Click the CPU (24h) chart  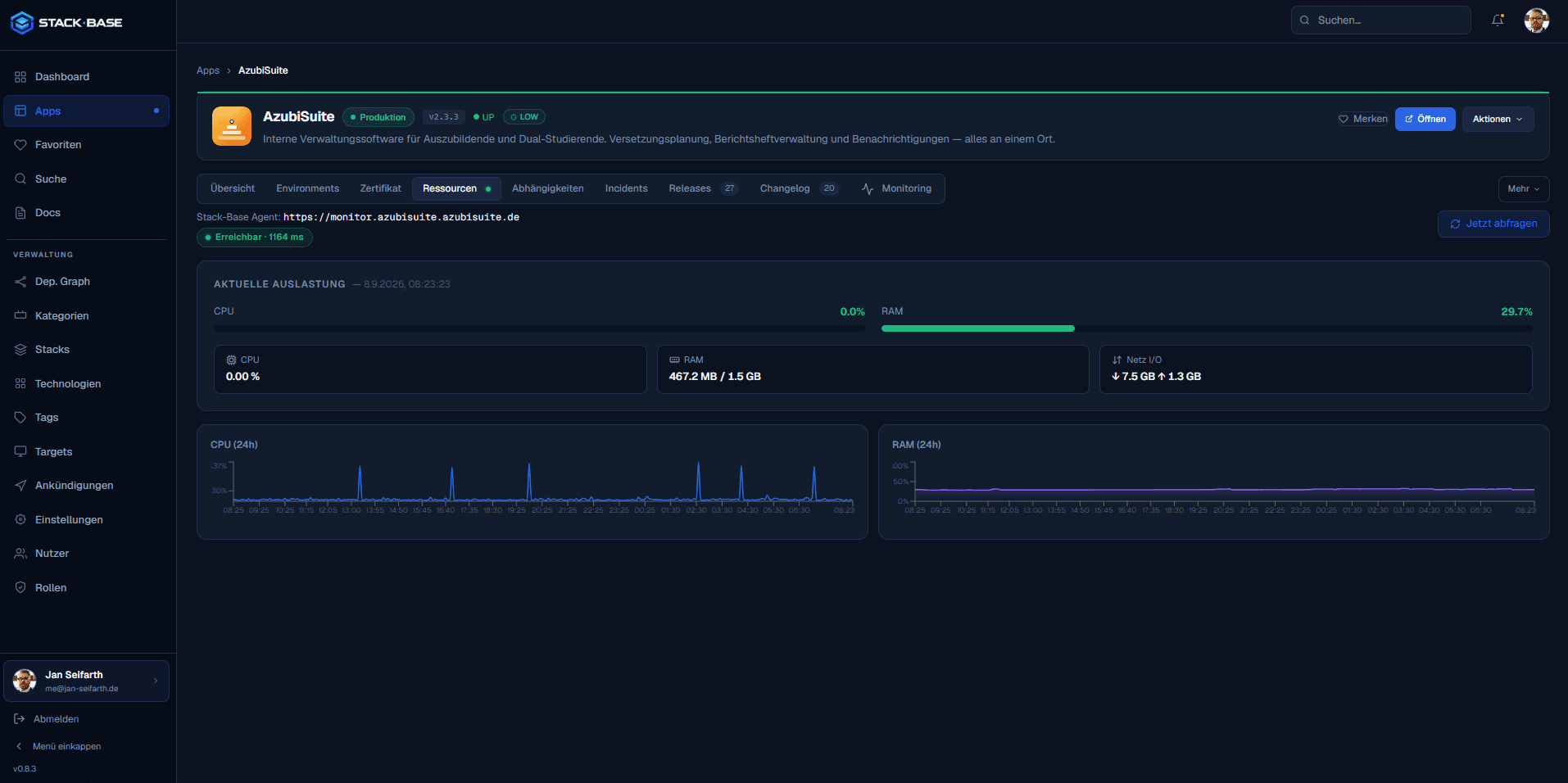pos(532,482)
